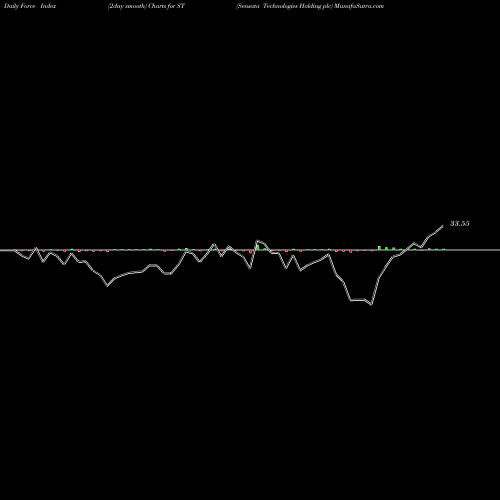This screenshot has width=500, height=500.
Task: Select the 'Sensata Technologies Holding plc' text
Action: pos(284,6)
